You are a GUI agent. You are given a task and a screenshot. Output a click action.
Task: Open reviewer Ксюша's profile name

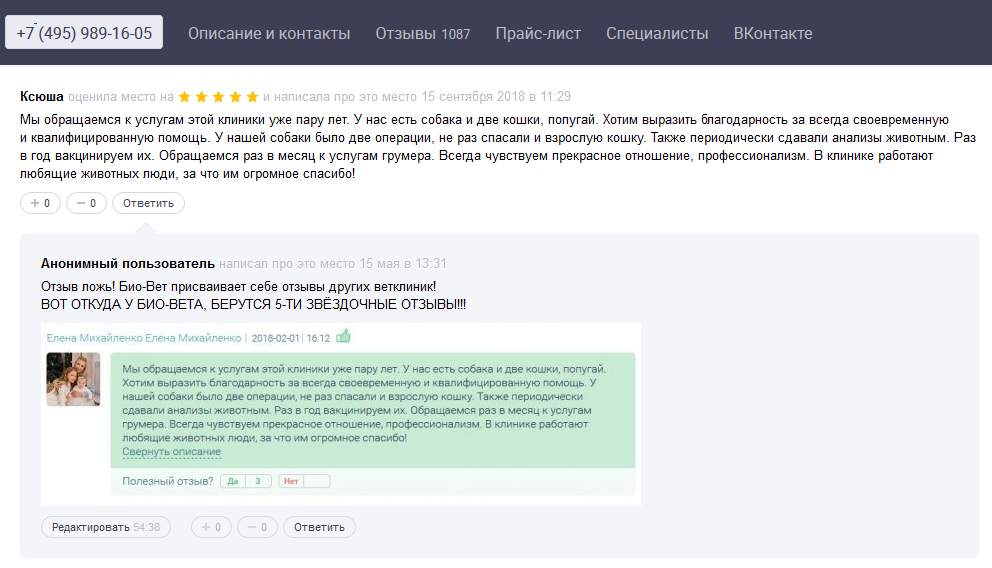[42, 96]
